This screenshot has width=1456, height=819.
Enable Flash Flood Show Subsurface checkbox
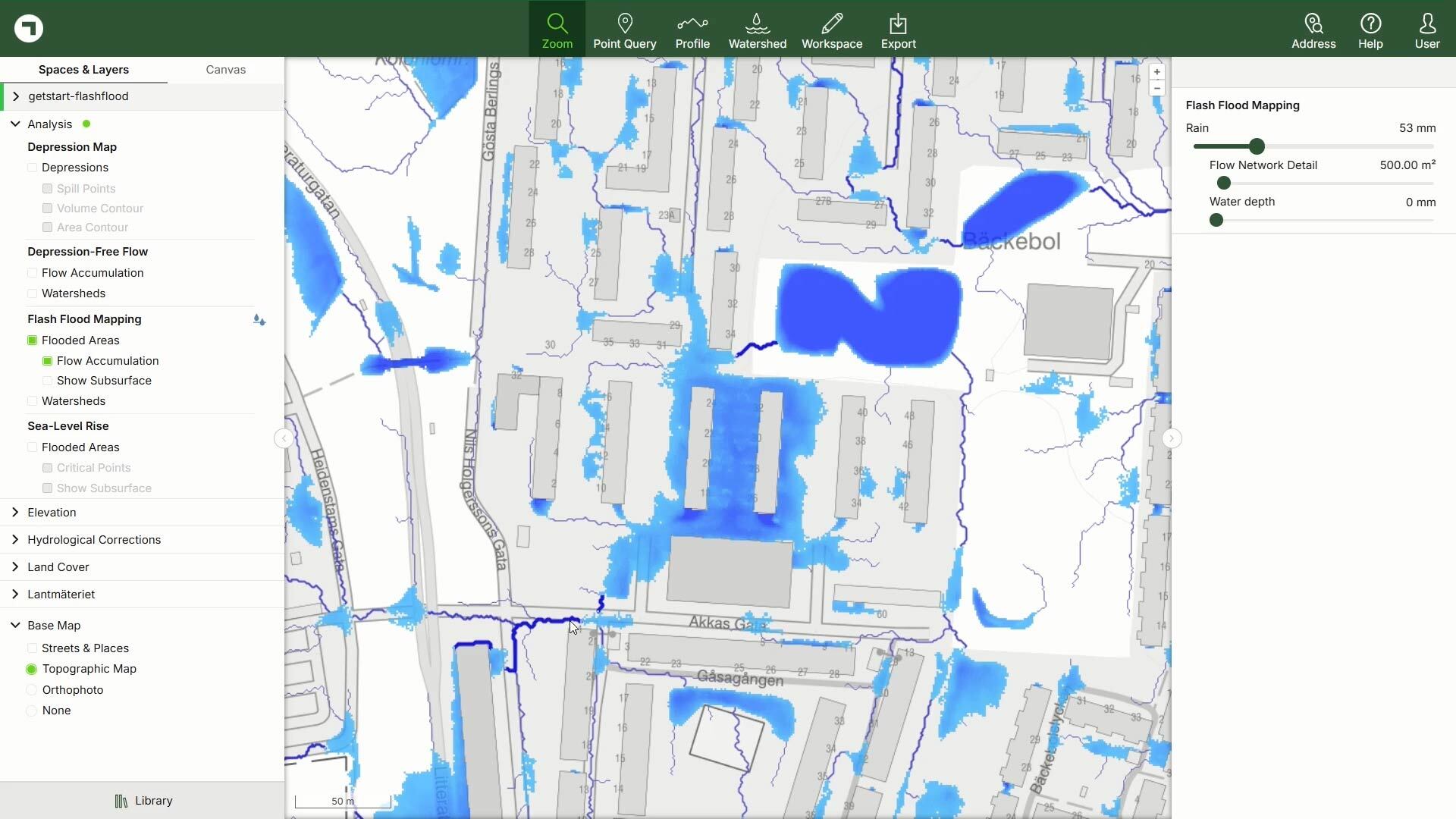tap(47, 381)
